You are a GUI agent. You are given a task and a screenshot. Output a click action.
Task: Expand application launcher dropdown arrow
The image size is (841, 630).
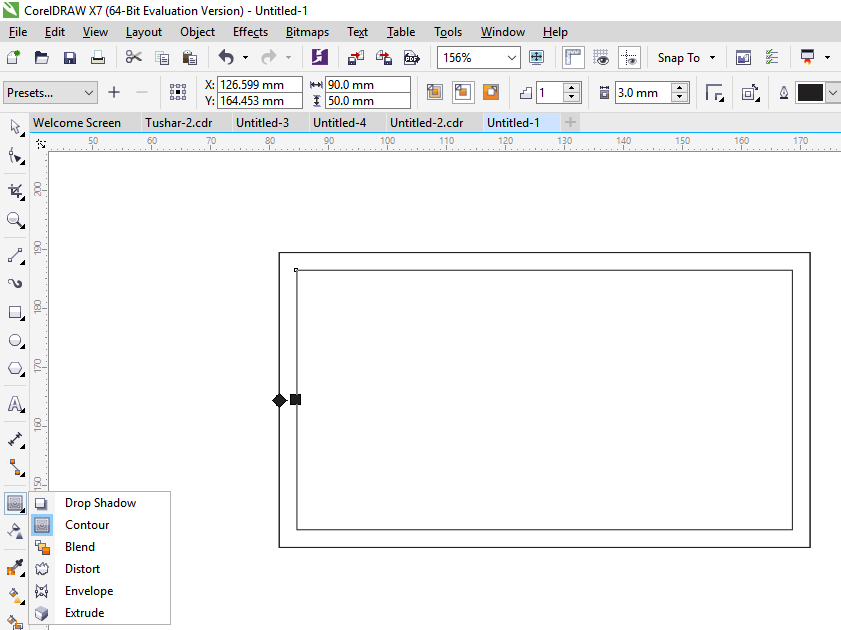(x=828, y=57)
